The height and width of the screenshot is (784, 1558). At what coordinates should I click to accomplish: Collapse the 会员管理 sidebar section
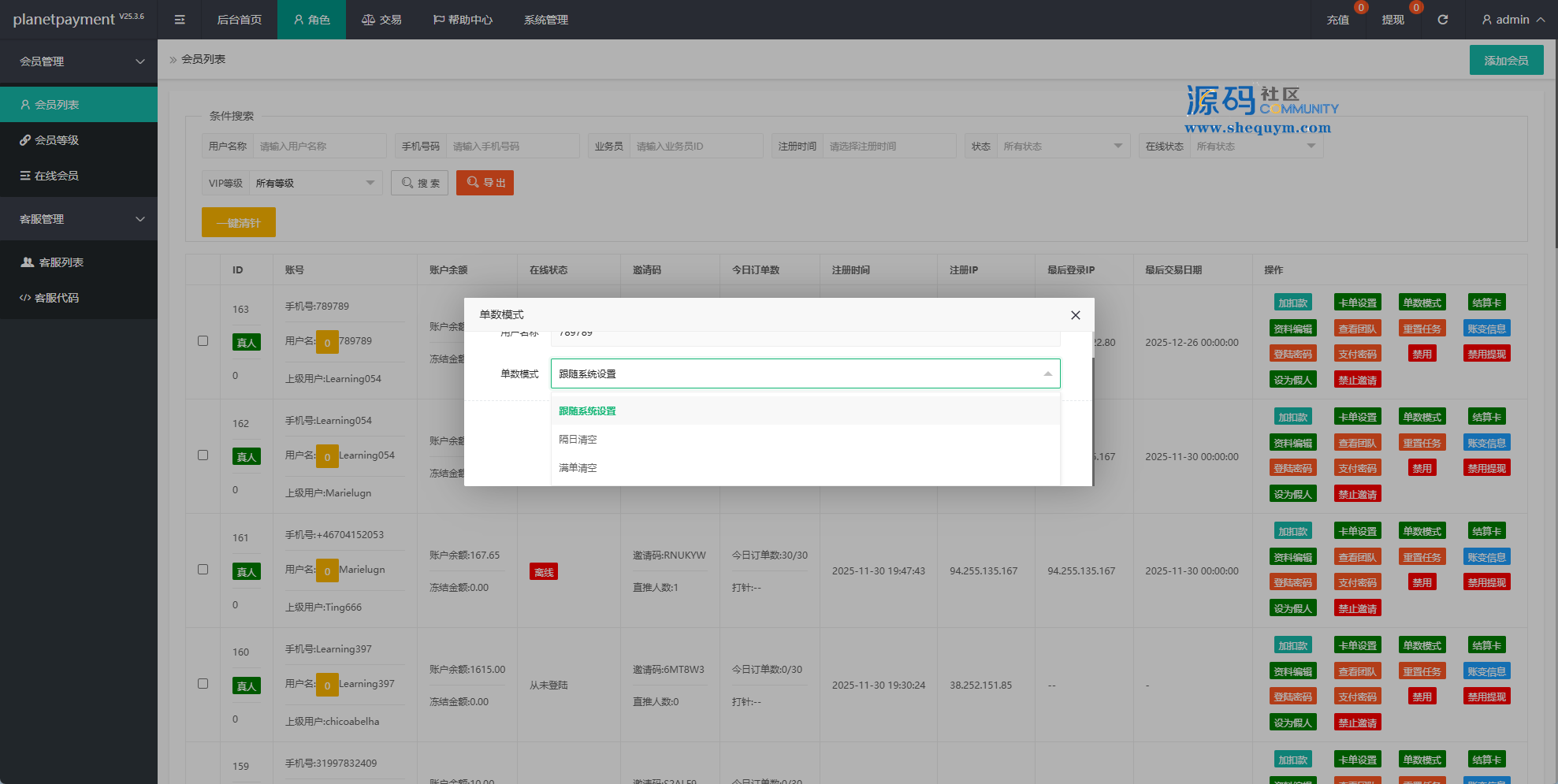[x=79, y=61]
